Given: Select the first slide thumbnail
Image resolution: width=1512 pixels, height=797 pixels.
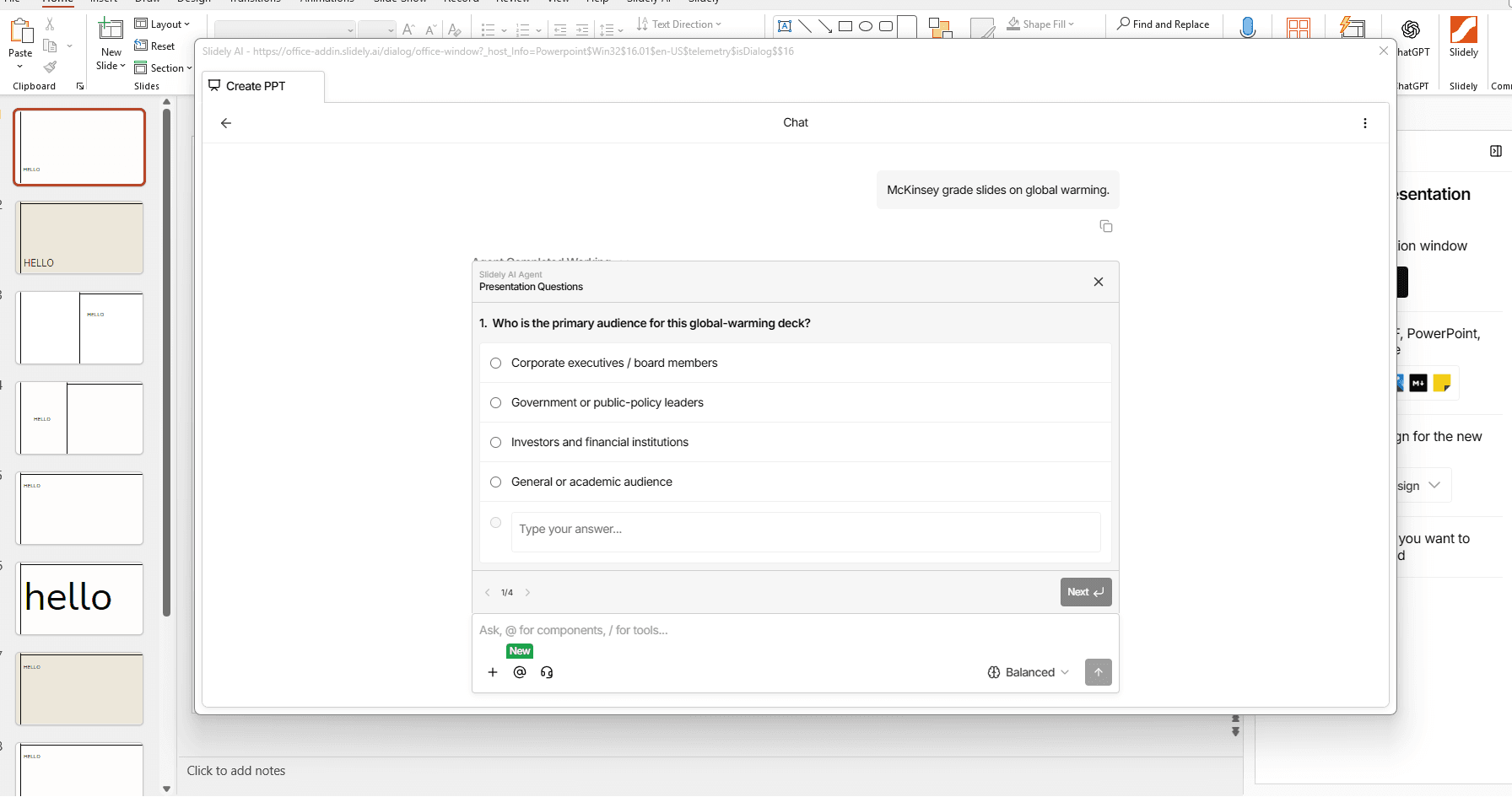Looking at the screenshot, I should (x=79, y=147).
